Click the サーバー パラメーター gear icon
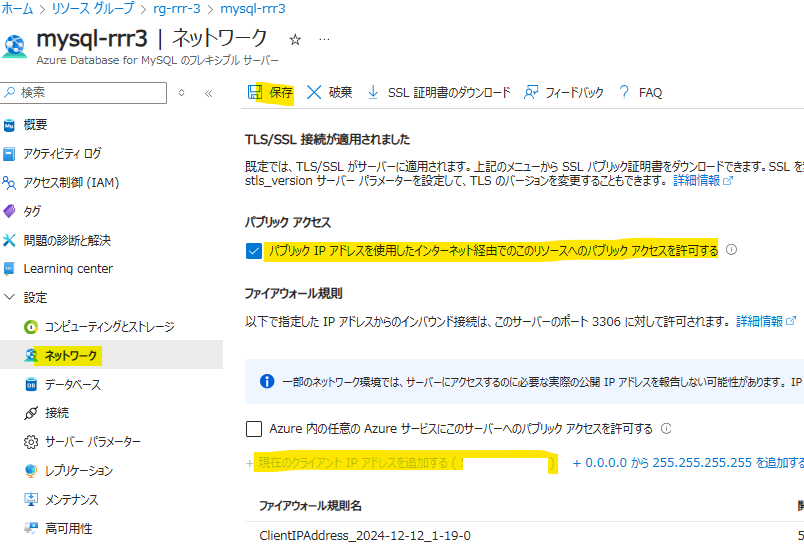 (31, 442)
